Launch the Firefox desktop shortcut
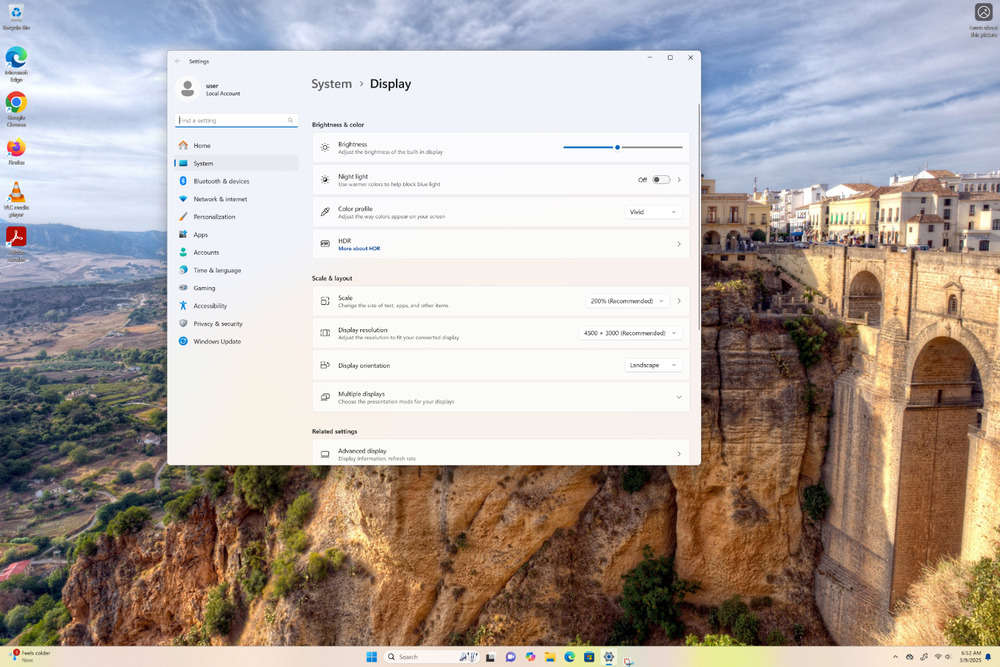The image size is (1000, 667). (16, 152)
